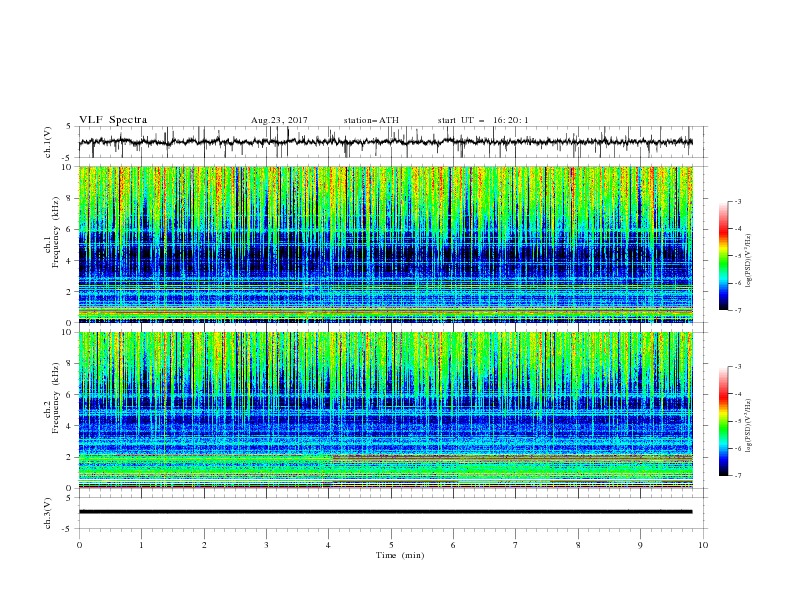The image size is (792, 612).
Task: Click the "-7" tick on the ch.1 colorbar
Action: (x=737, y=310)
